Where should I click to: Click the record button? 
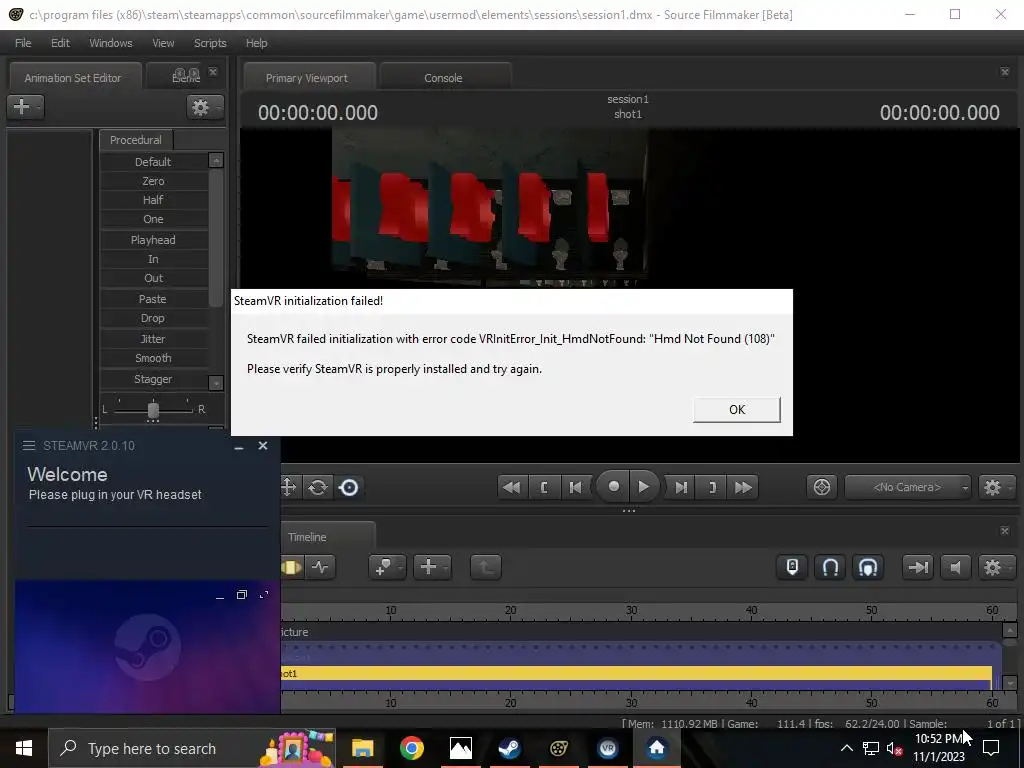(613, 487)
